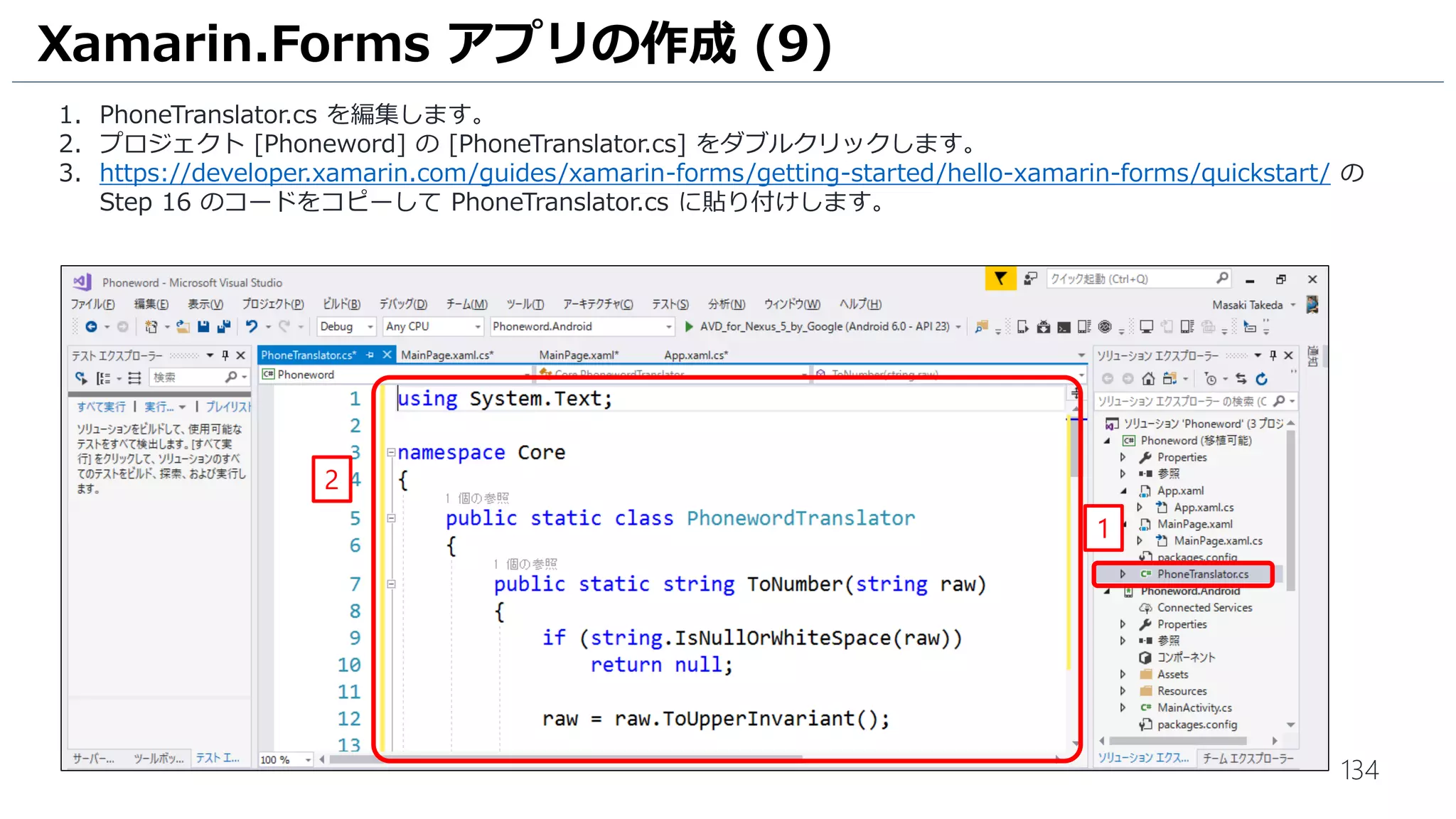Viewport: 1456px width, 819px height.
Task: Open the ビルド(B) menu
Action: click(x=341, y=304)
